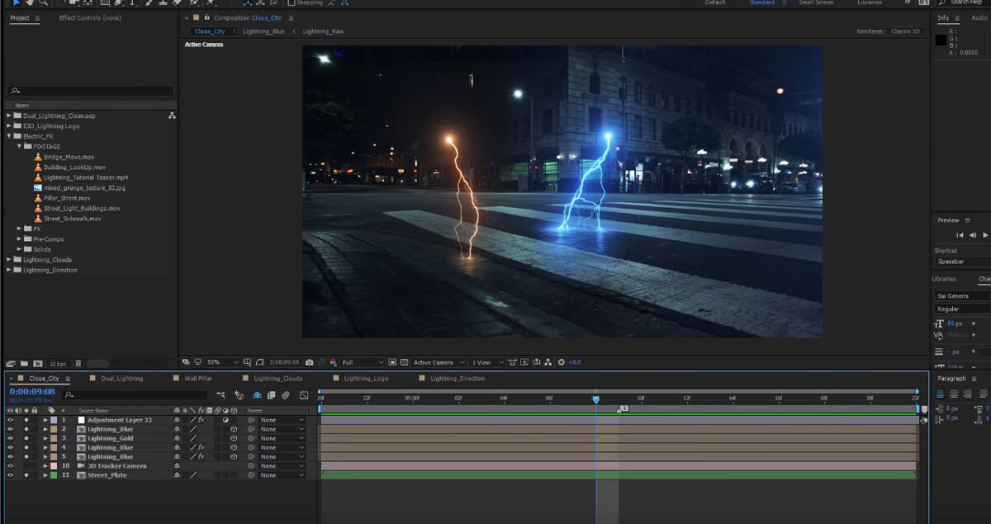991x524 pixels.
Task: Right-align paragraph text
Action: coord(968,394)
